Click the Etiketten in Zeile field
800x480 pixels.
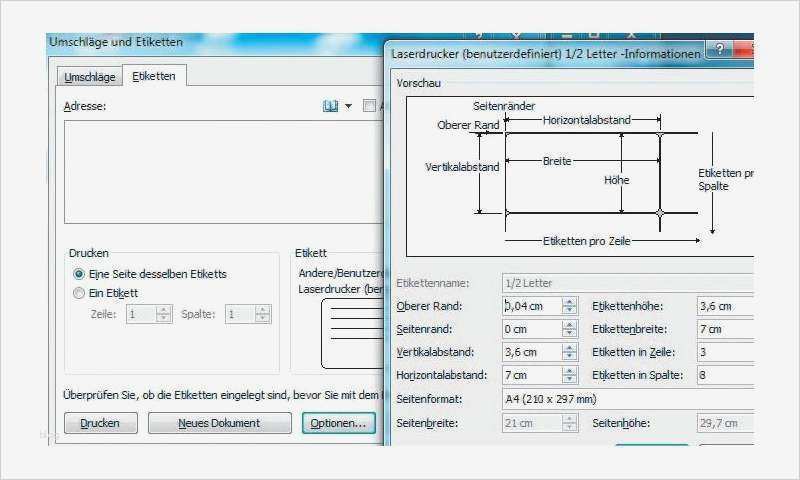726,352
